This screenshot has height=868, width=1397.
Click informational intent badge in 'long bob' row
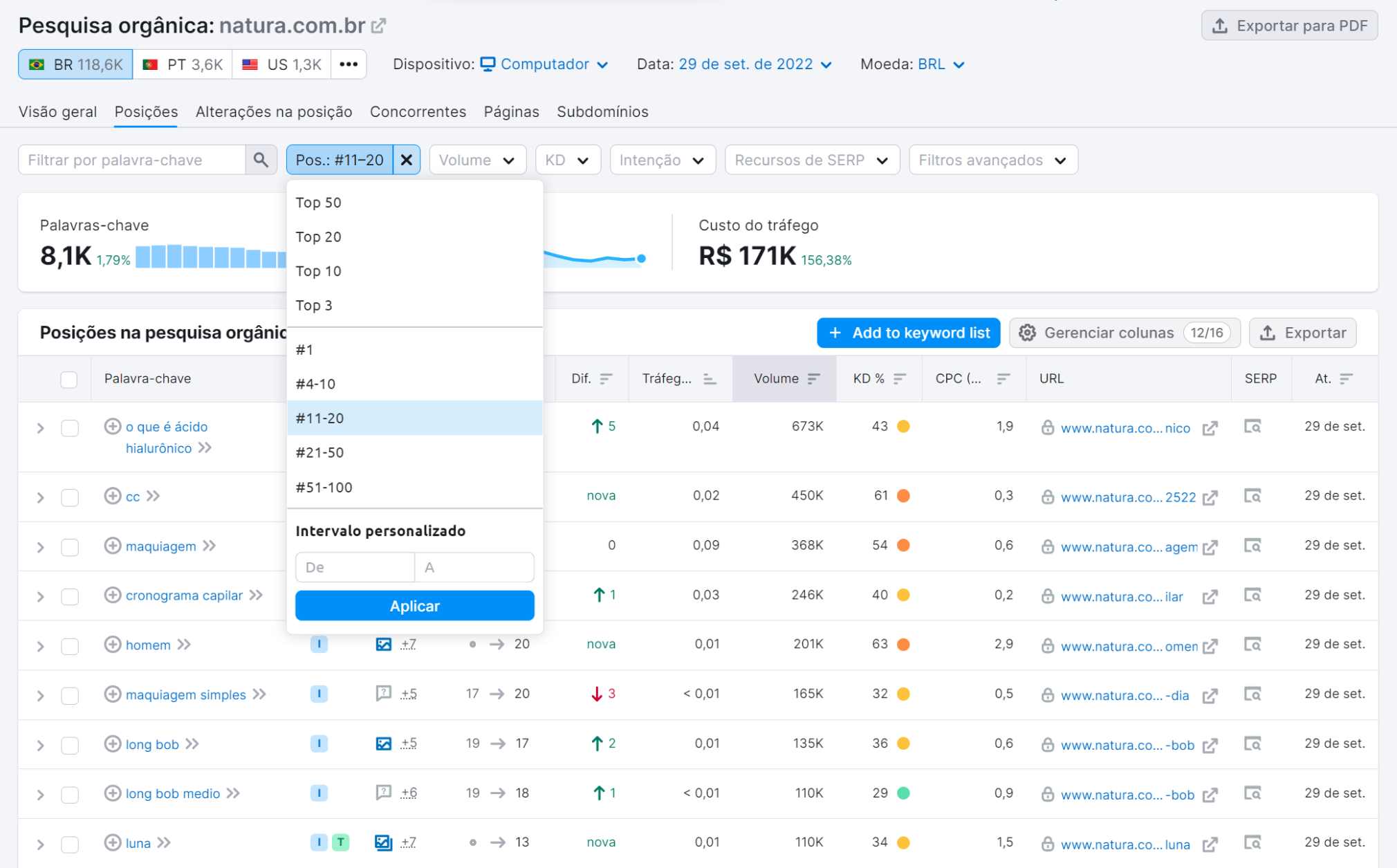pyautogui.click(x=319, y=744)
